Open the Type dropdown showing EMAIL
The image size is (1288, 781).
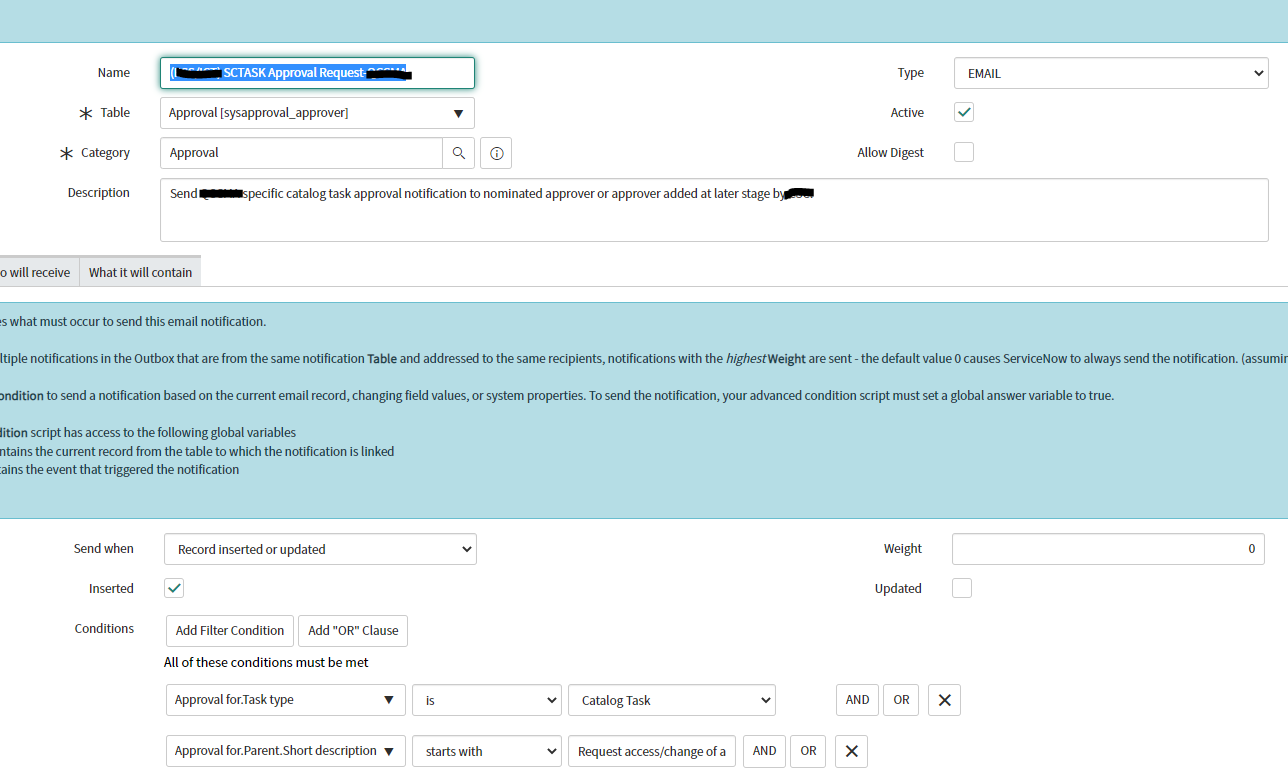pyautogui.click(x=1112, y=73)
